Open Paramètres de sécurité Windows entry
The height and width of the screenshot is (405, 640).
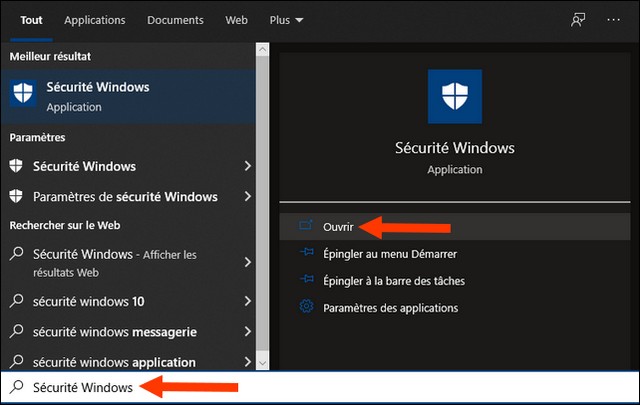[x=128, y=196]
